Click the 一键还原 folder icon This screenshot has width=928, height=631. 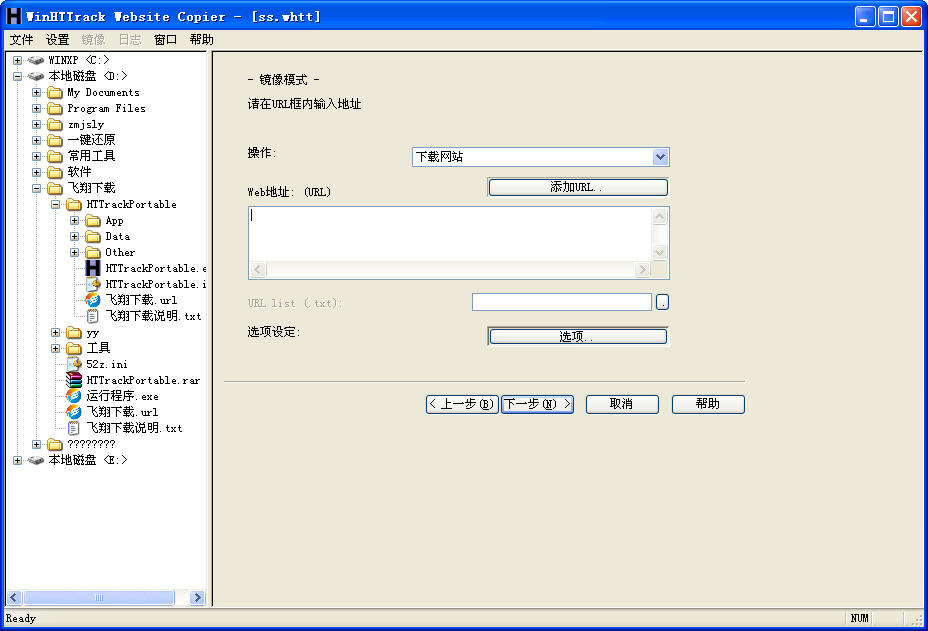point(55,140)
